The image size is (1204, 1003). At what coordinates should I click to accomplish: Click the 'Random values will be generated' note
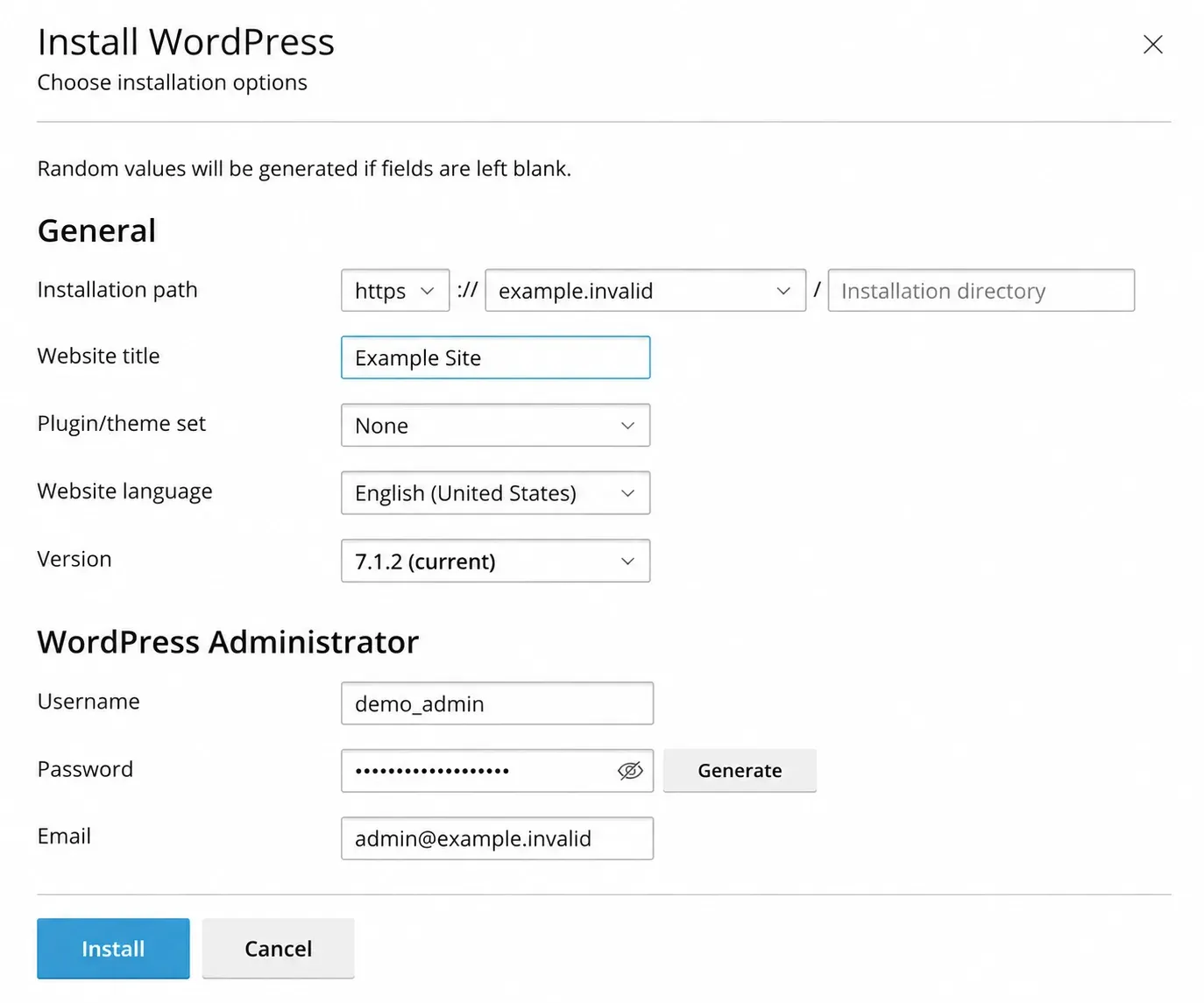click(304, 168)
